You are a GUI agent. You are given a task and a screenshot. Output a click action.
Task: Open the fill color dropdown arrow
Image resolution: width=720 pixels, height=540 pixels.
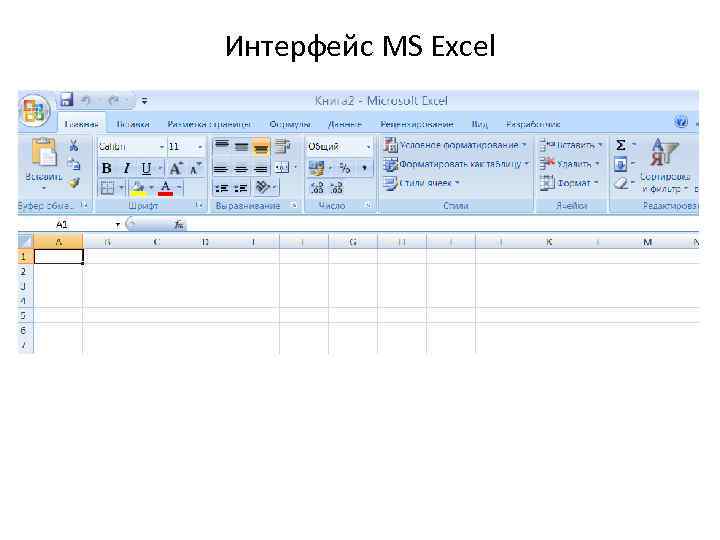[151, 188]
